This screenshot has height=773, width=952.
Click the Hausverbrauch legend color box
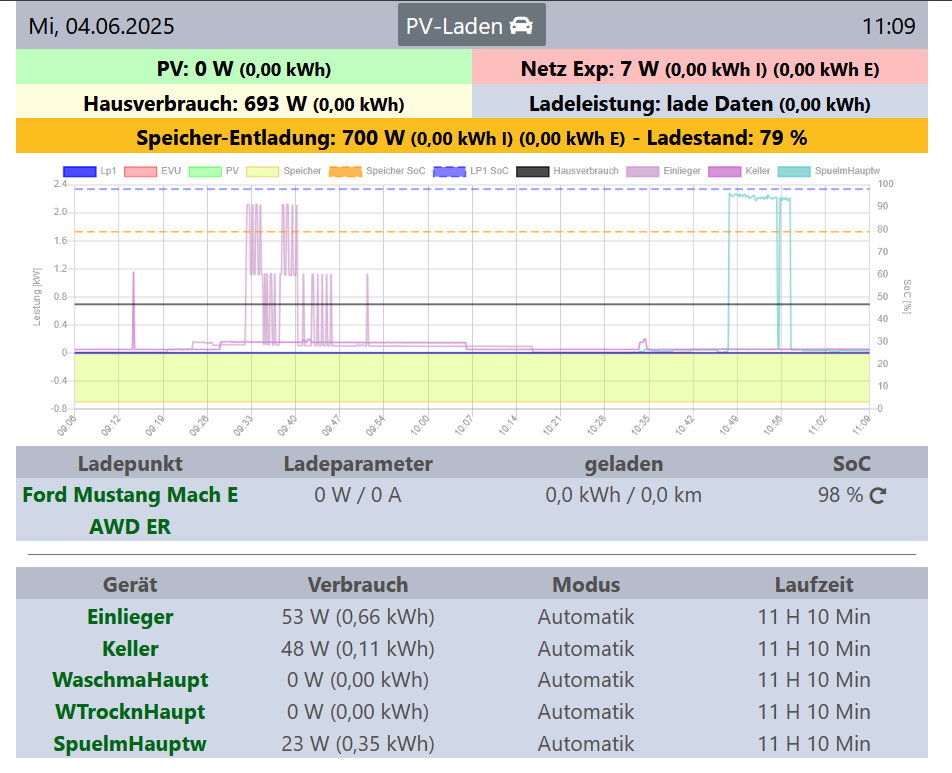[532, 171]
